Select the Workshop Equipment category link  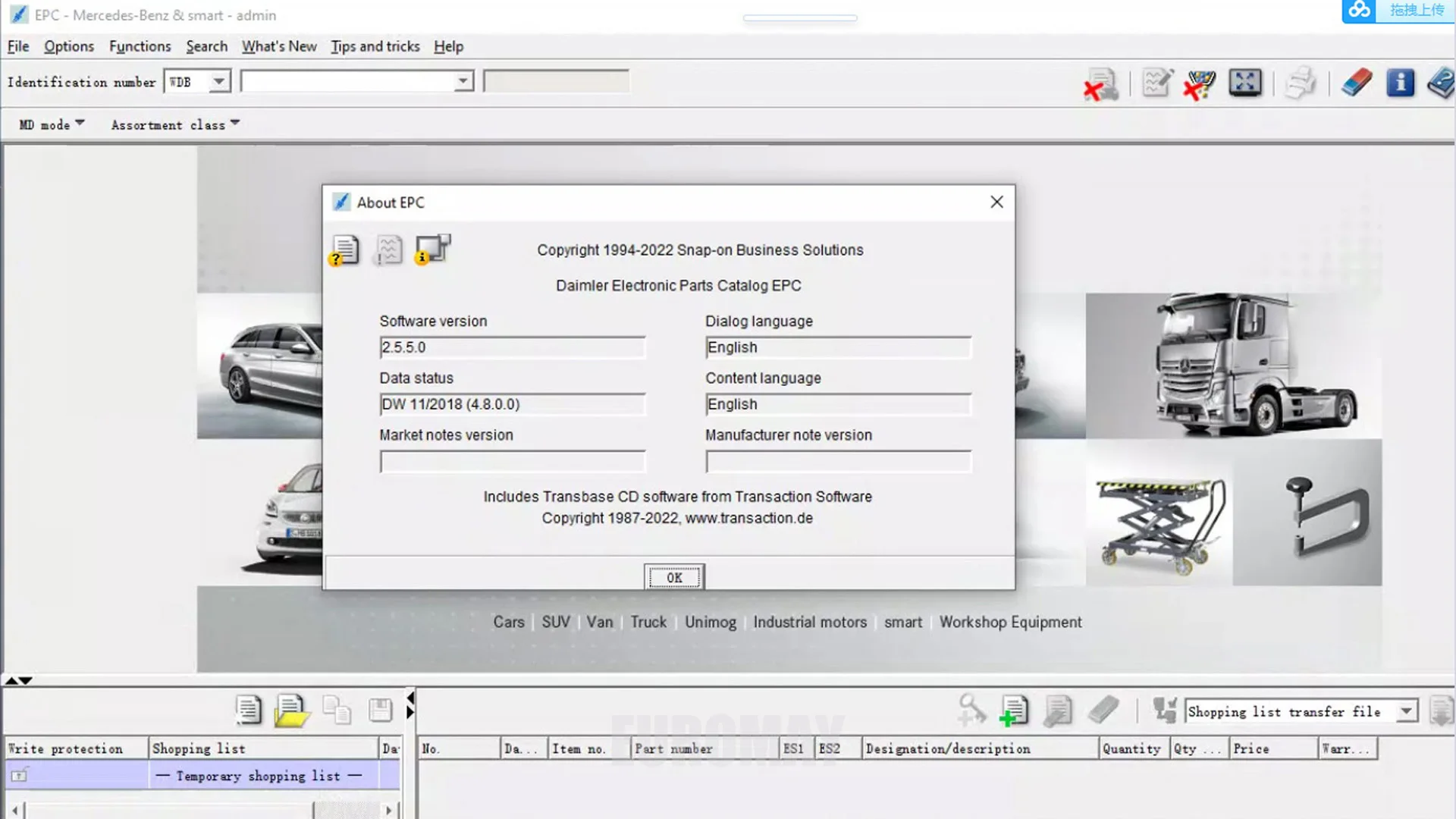click(x=1010, y=622)
